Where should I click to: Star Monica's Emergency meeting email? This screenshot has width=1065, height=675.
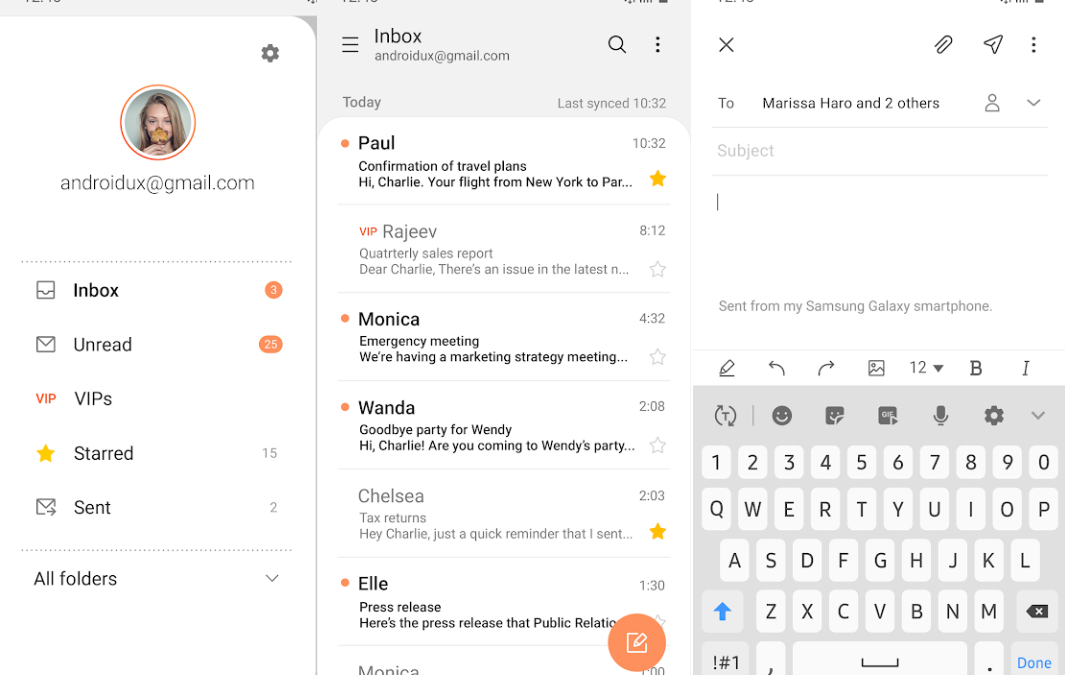[x=657, y=357]
